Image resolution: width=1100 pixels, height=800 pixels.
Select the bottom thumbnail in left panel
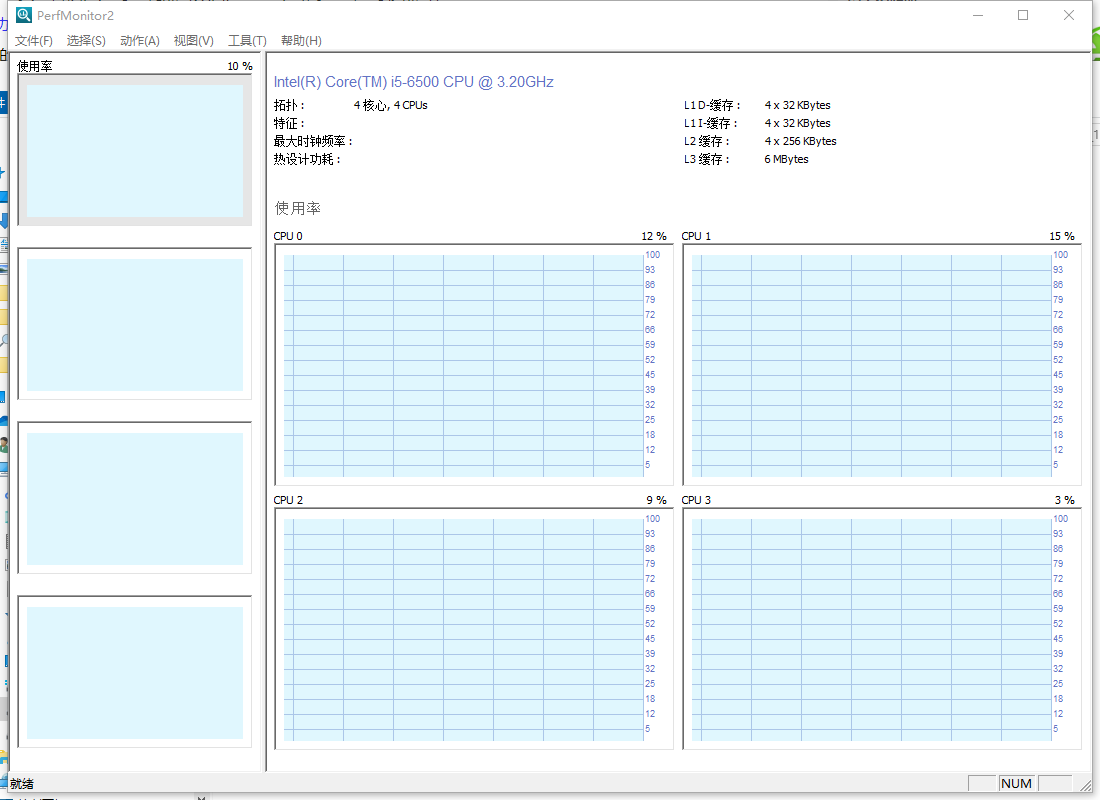click(x=135, y=672)
